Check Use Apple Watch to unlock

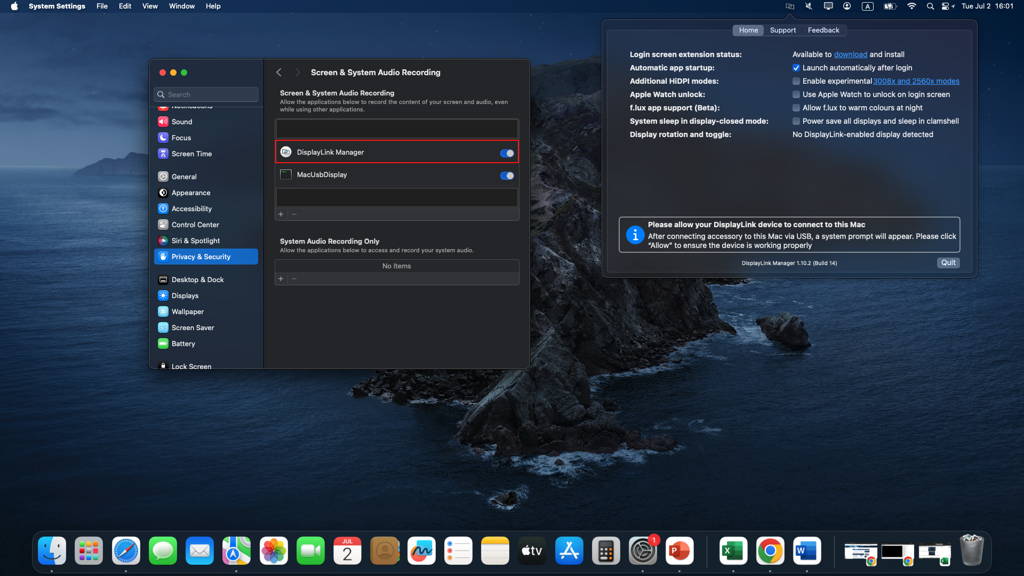796,95
